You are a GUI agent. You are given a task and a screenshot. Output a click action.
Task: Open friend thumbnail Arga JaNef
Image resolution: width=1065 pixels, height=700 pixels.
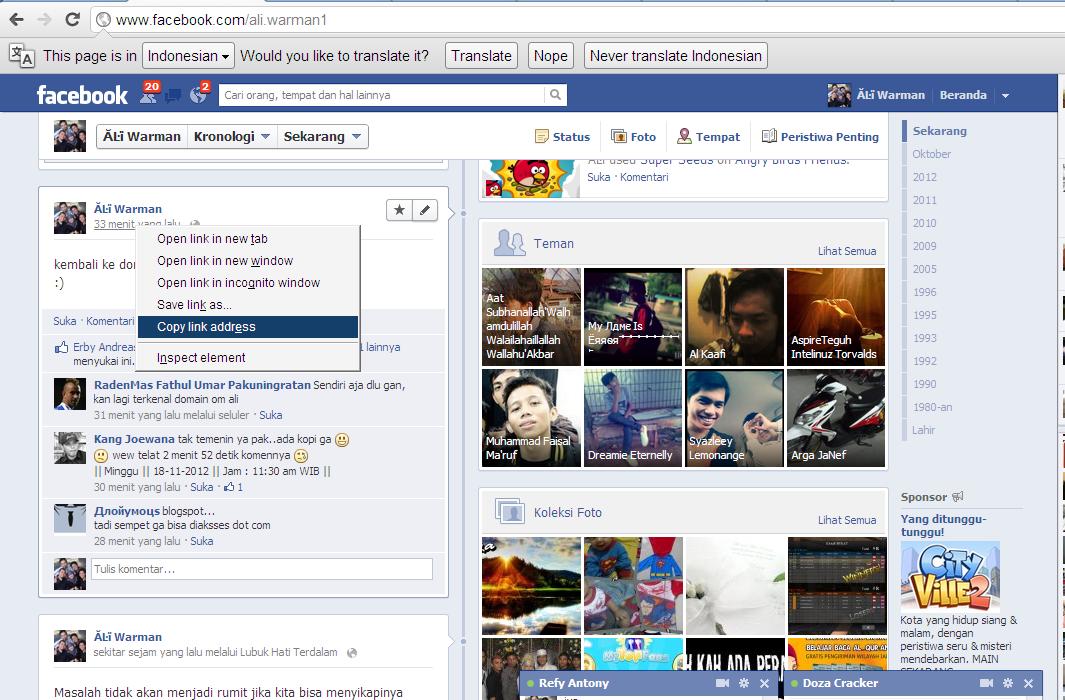836,418
